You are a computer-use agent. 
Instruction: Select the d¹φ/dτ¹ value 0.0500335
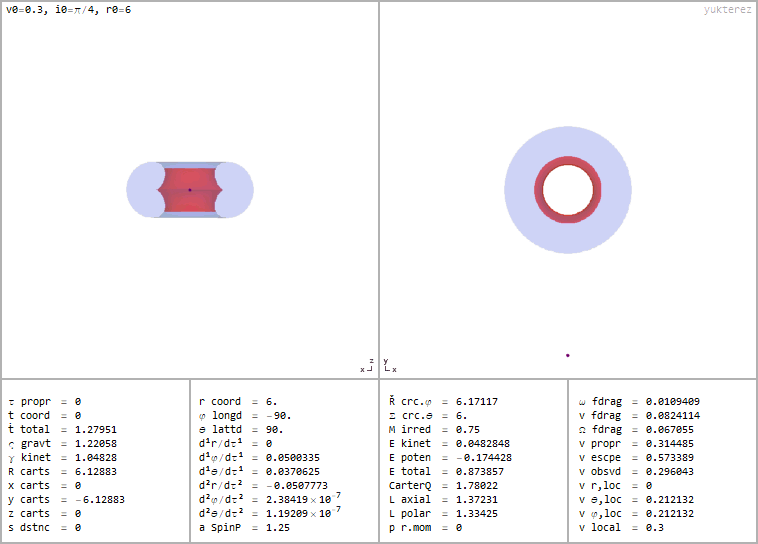coord(293,457)
